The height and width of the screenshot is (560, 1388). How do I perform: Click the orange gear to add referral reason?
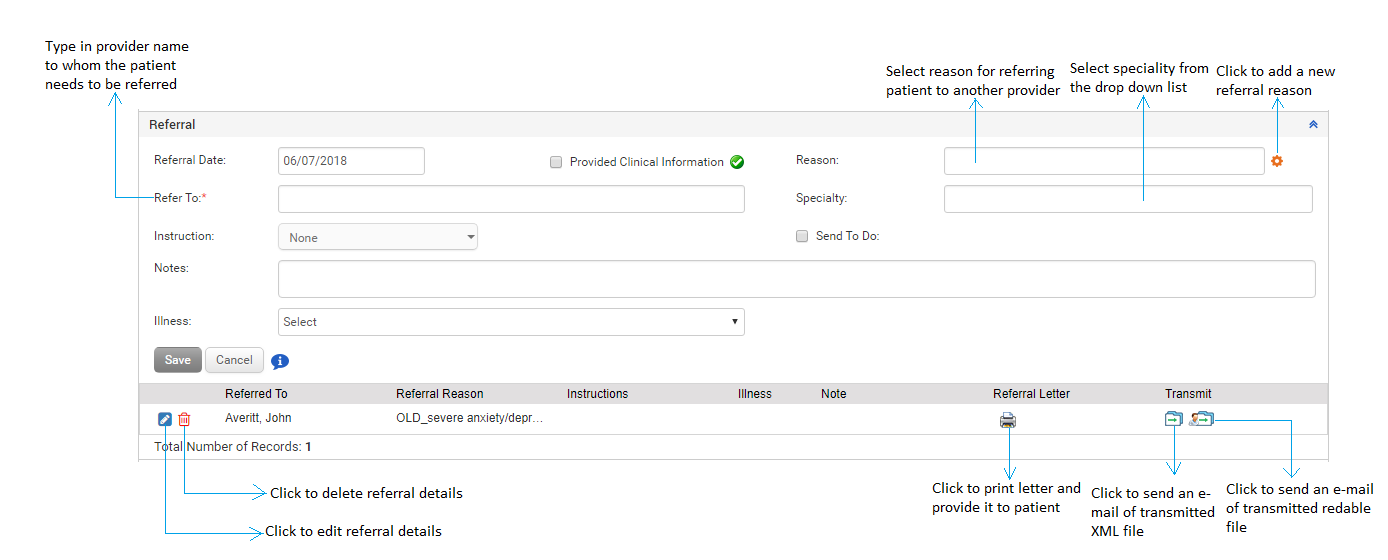tap(1277, 161)
